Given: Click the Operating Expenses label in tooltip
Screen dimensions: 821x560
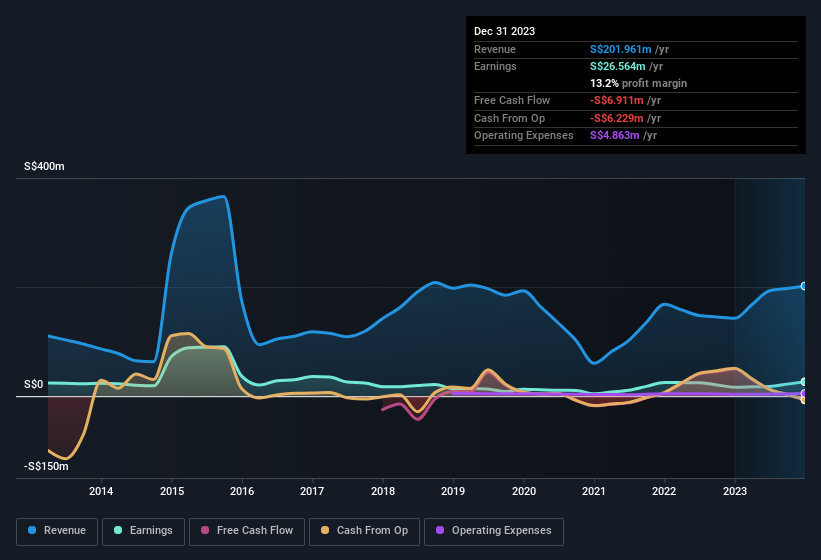Looking at the screenshot, I should 524,136.
